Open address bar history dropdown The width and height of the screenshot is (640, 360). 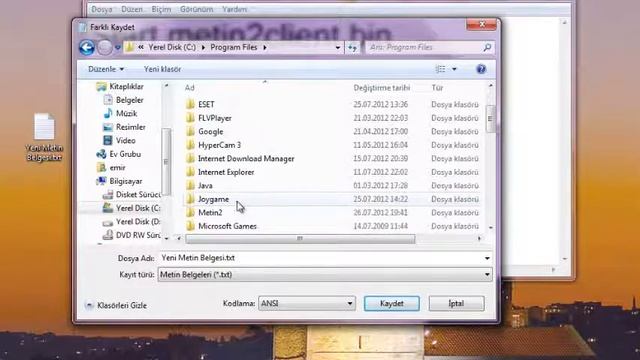338,47
